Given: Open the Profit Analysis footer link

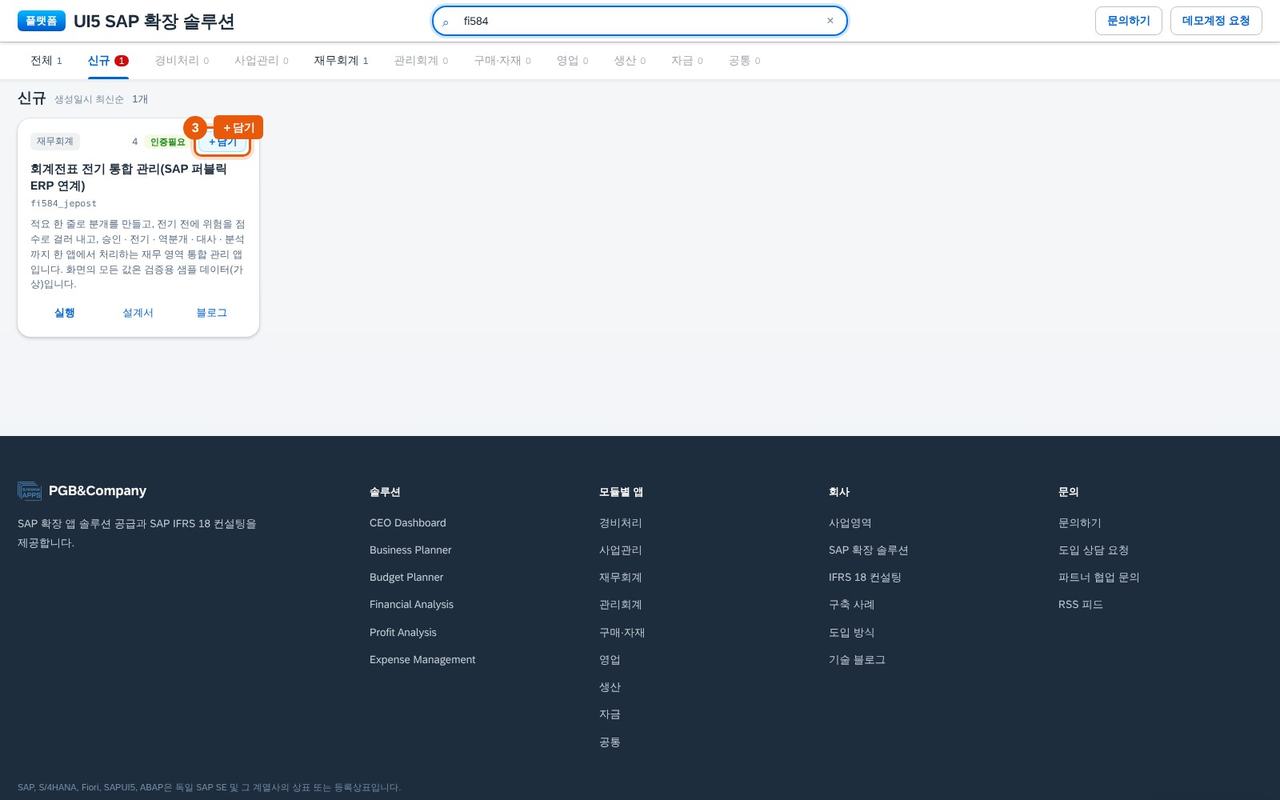Looking at the screenshot, I should [x=403, y=632].
